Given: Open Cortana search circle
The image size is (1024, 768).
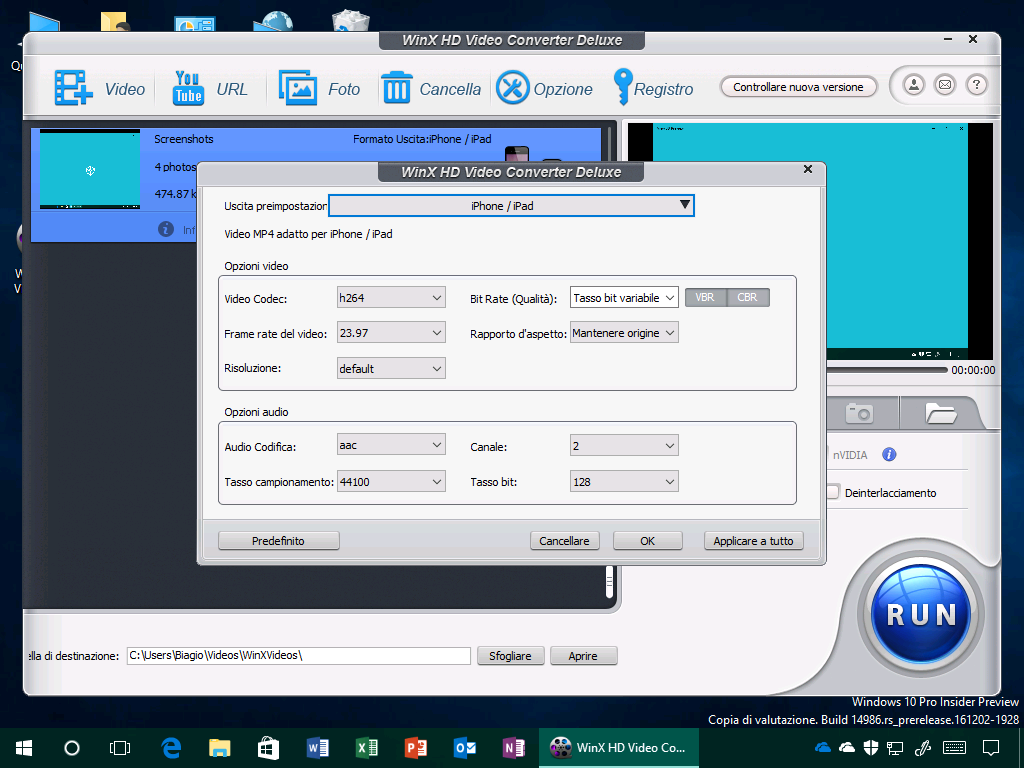Looking at the screenshot, I should (x=72, y=748).
